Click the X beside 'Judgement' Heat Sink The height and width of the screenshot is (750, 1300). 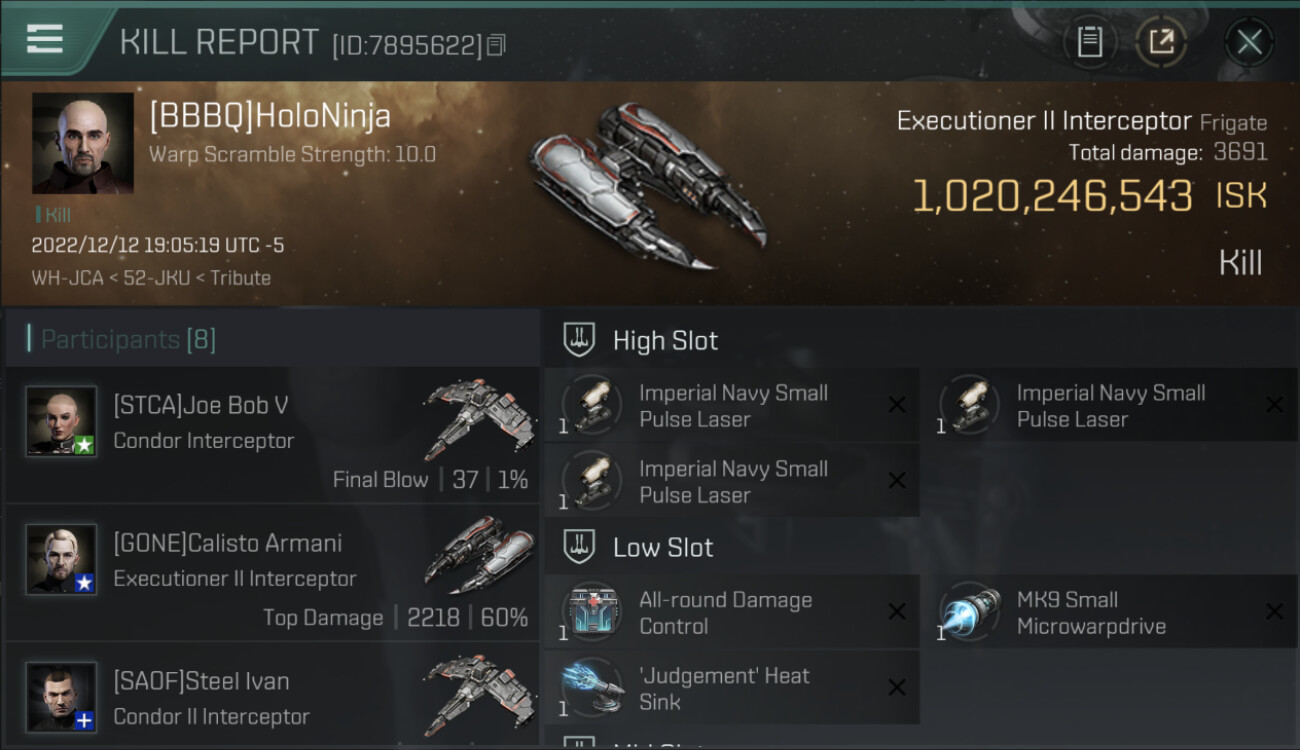point(897,688)
